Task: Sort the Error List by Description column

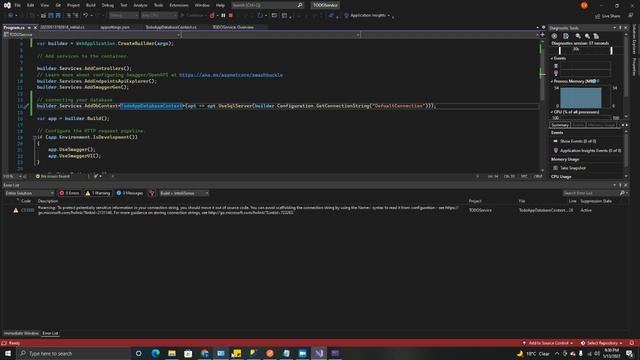Action: coord(48,201)
